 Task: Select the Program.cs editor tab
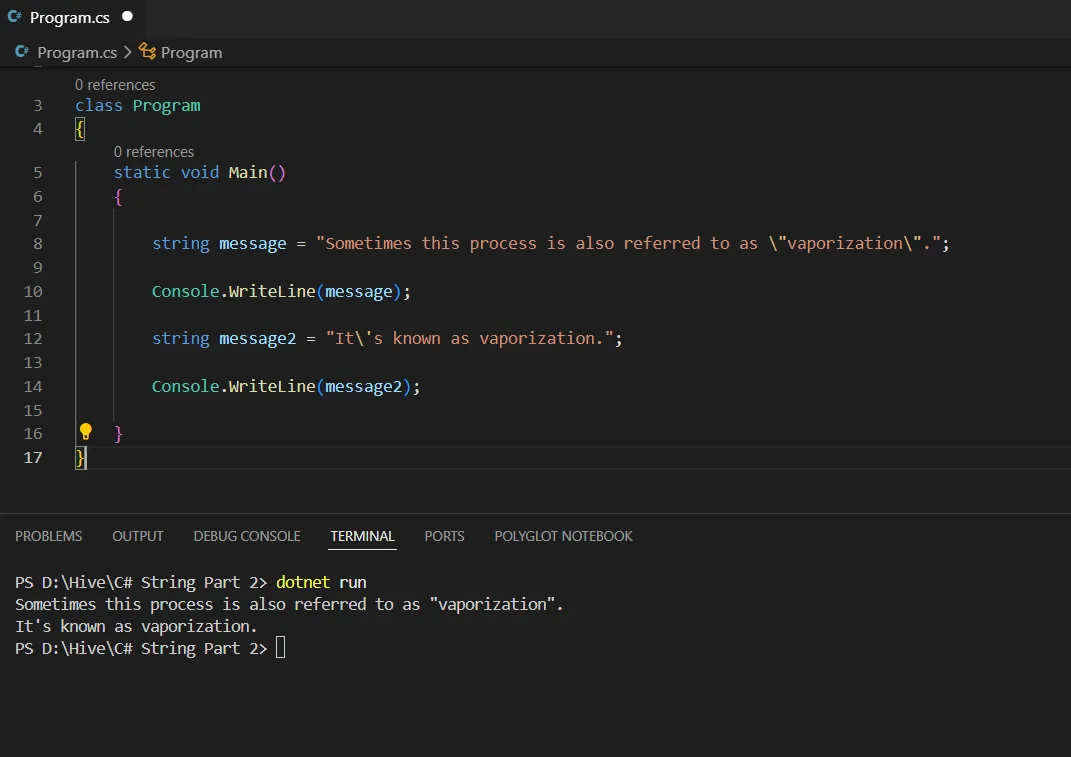[70, 18]
